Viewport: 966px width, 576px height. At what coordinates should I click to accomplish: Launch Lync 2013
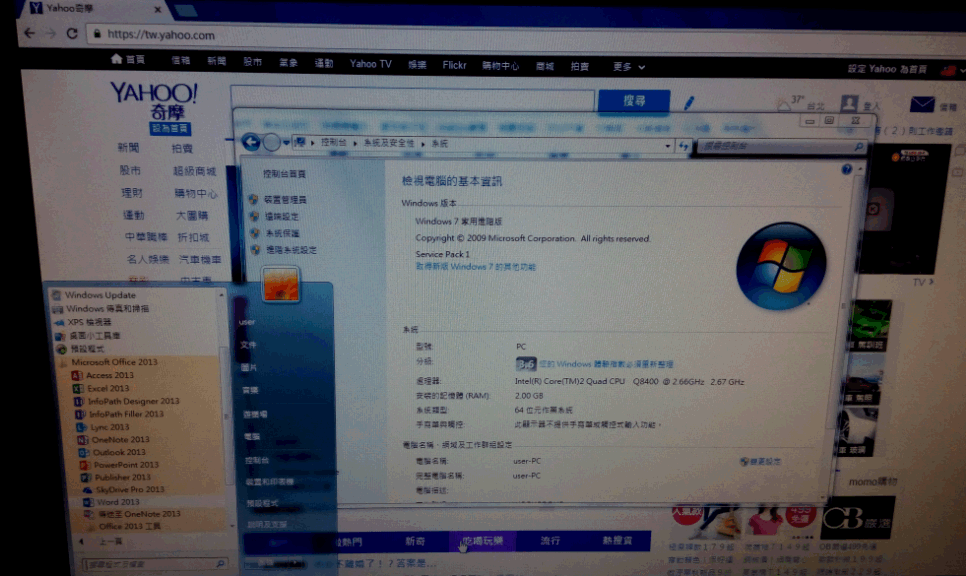tap(103, 427)
